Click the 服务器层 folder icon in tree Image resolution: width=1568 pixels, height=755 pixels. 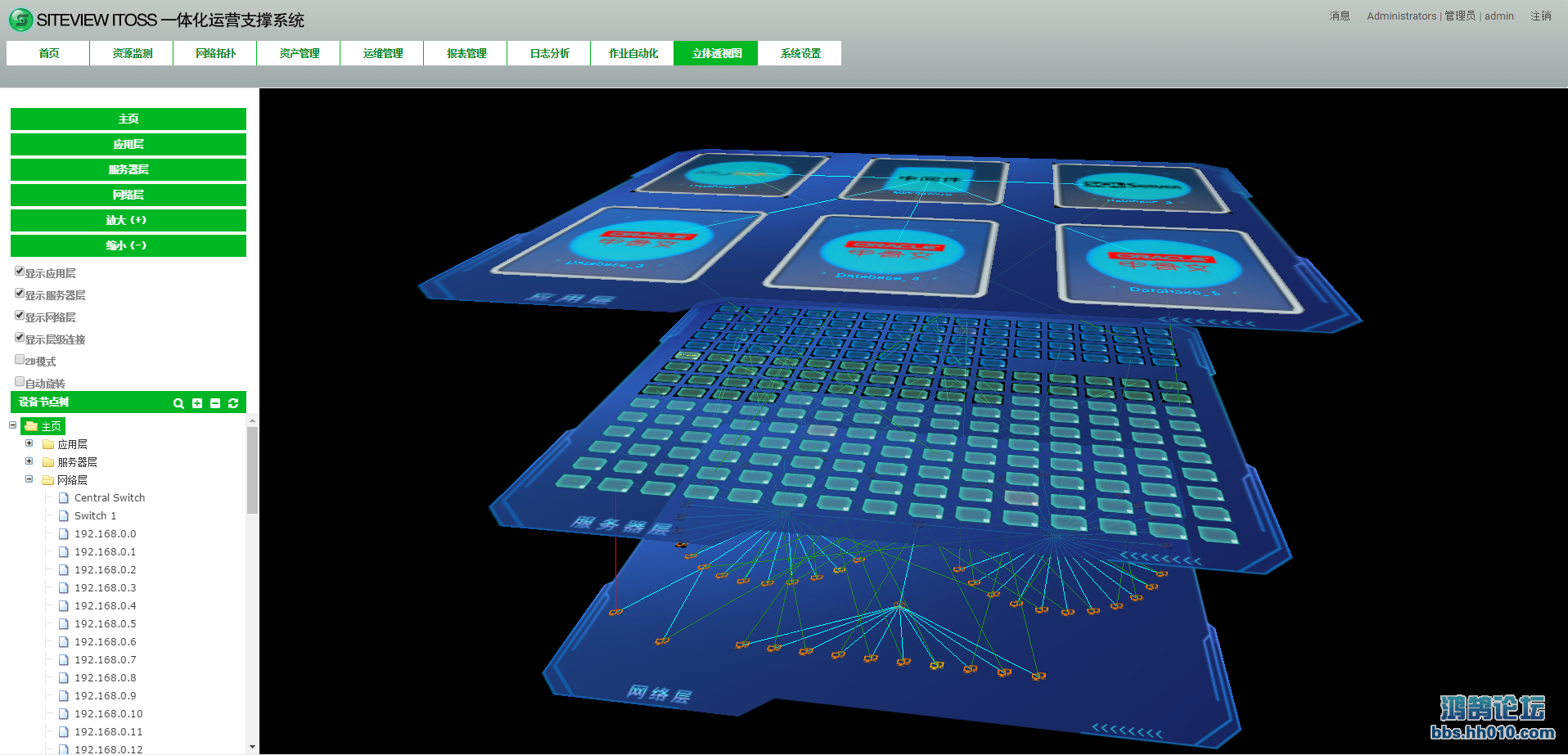point(48,462)
